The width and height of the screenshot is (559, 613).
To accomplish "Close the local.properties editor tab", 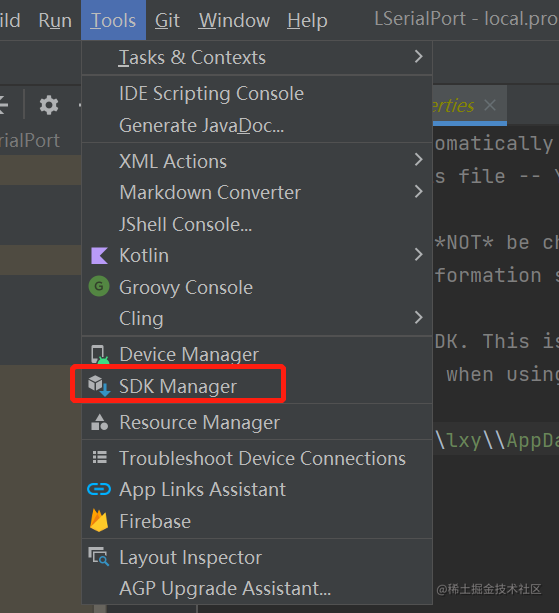I will [490, 105].
